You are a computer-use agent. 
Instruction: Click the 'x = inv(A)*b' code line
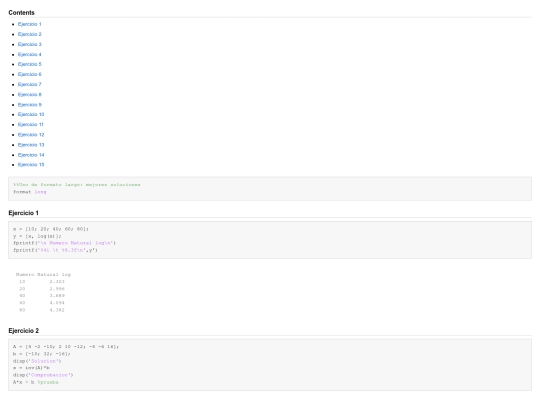click(x=31, y=368)
